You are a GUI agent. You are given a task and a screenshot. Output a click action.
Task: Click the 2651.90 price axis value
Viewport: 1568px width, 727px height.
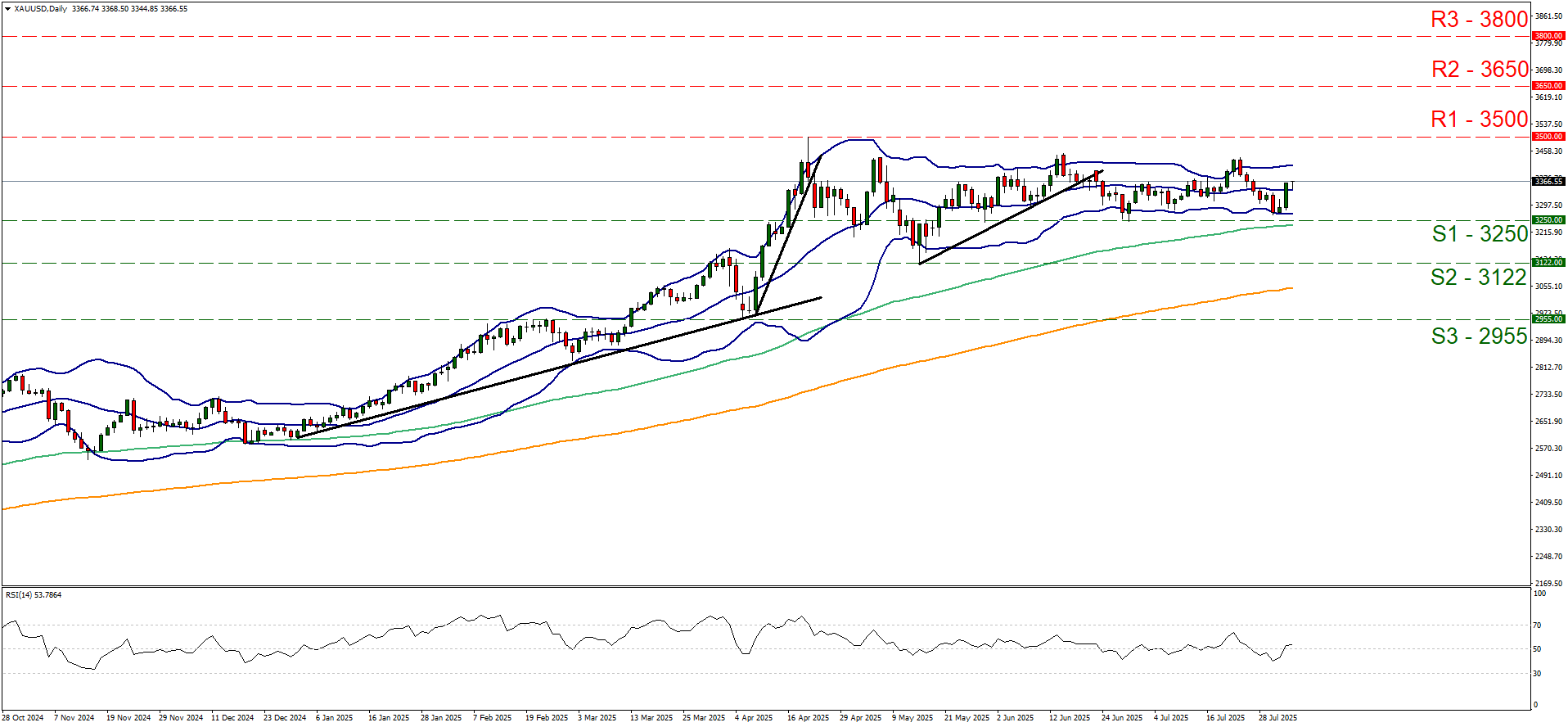point(1548,422)
